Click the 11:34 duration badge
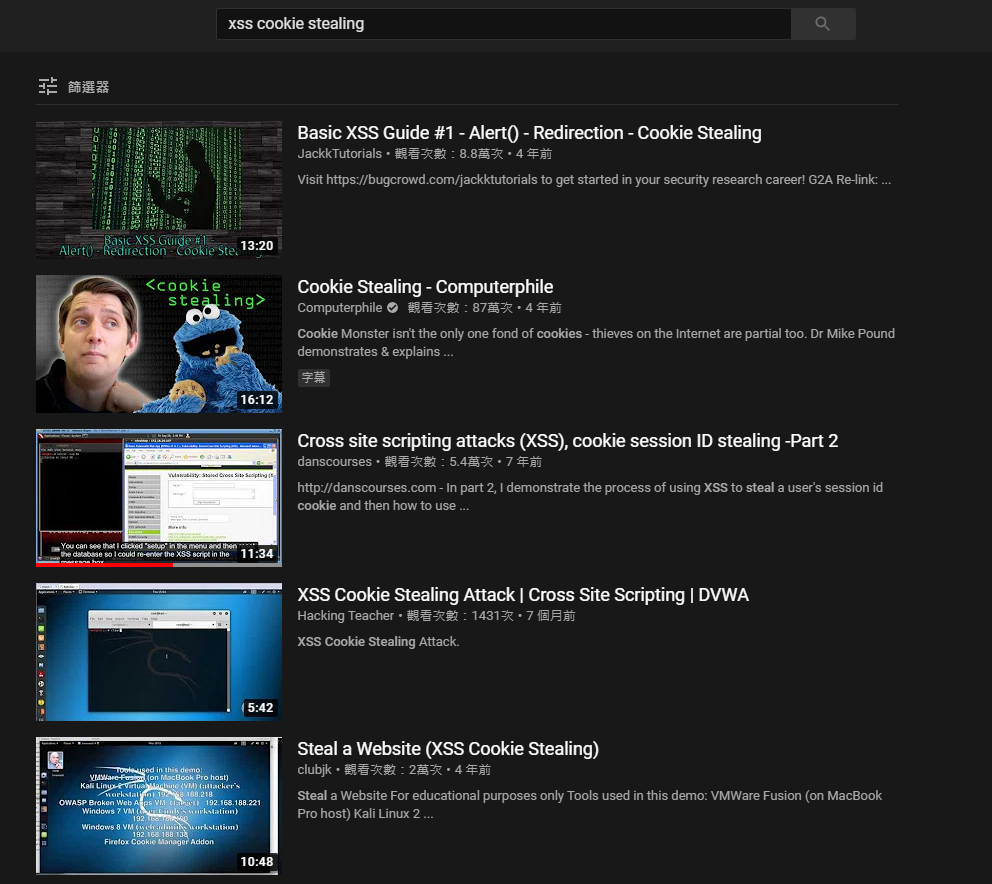Image resolution: width=992 pixels, height=884 pixels. (257, 554)
